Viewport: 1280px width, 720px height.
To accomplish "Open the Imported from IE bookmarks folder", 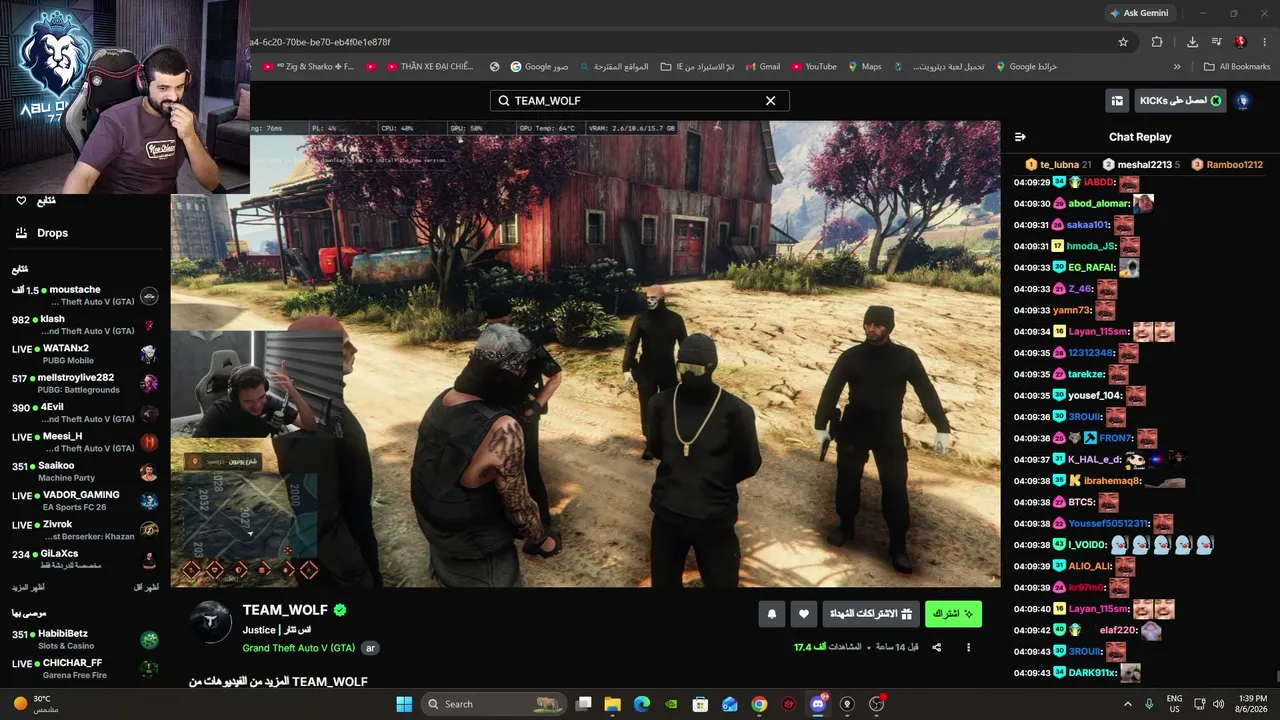I will tap(697, 67).
